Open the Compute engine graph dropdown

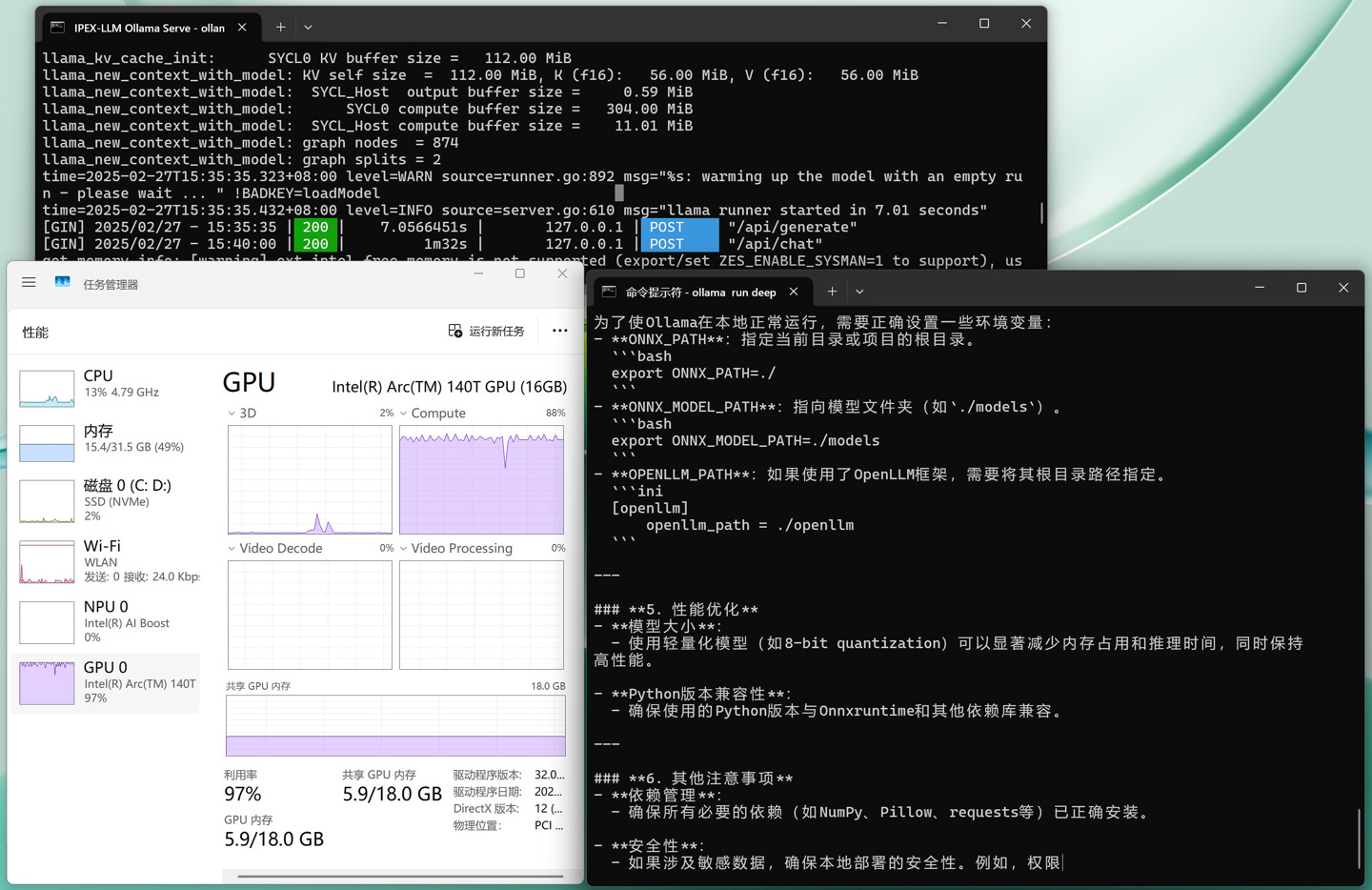tap(404, 414)
